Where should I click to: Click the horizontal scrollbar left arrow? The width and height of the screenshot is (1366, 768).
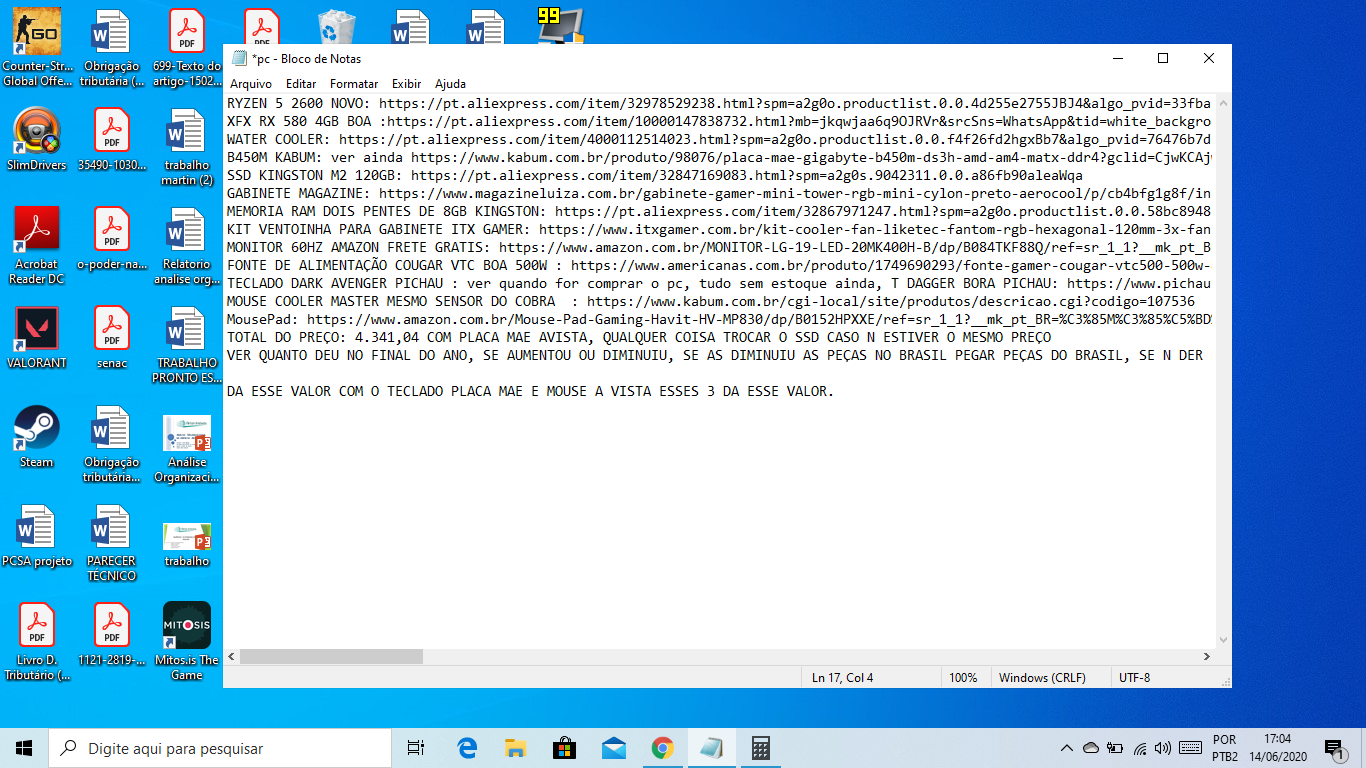[232, 657]
